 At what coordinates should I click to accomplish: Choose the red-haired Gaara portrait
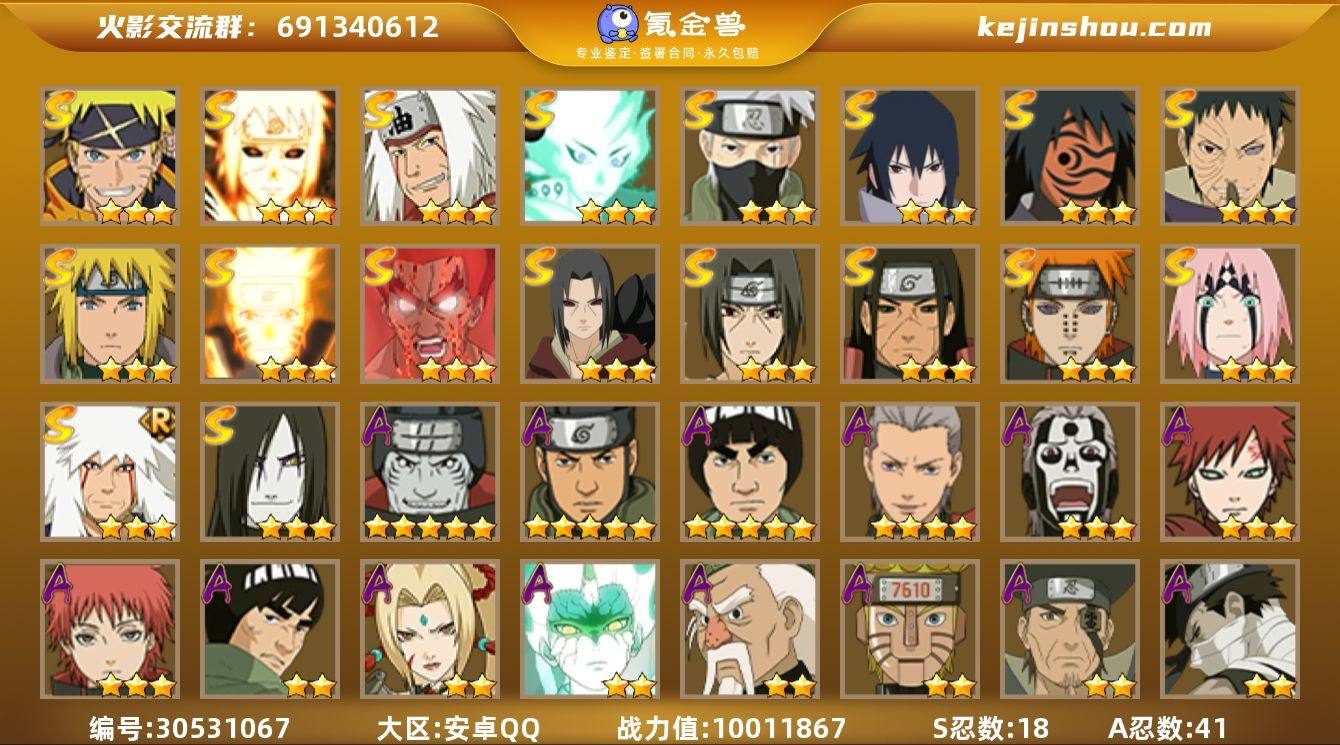pos(1230,472)
